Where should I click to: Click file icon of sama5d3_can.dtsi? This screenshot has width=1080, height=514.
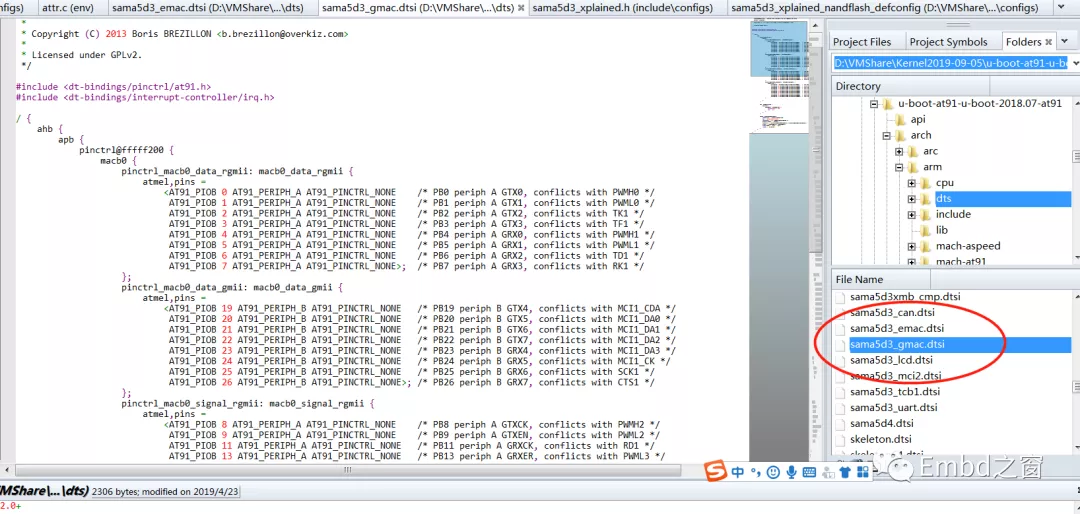pos(840,313)
